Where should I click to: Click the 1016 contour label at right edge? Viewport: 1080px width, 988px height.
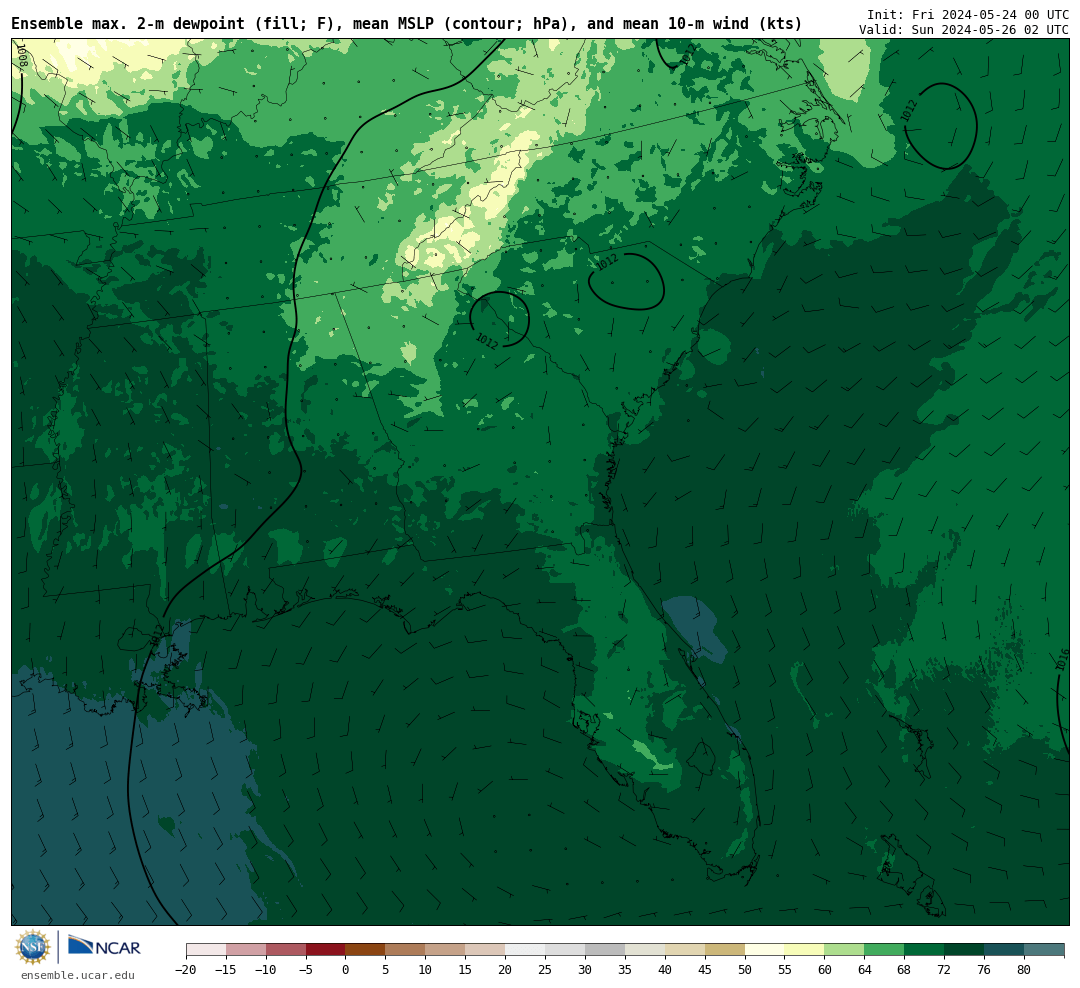1063,660
